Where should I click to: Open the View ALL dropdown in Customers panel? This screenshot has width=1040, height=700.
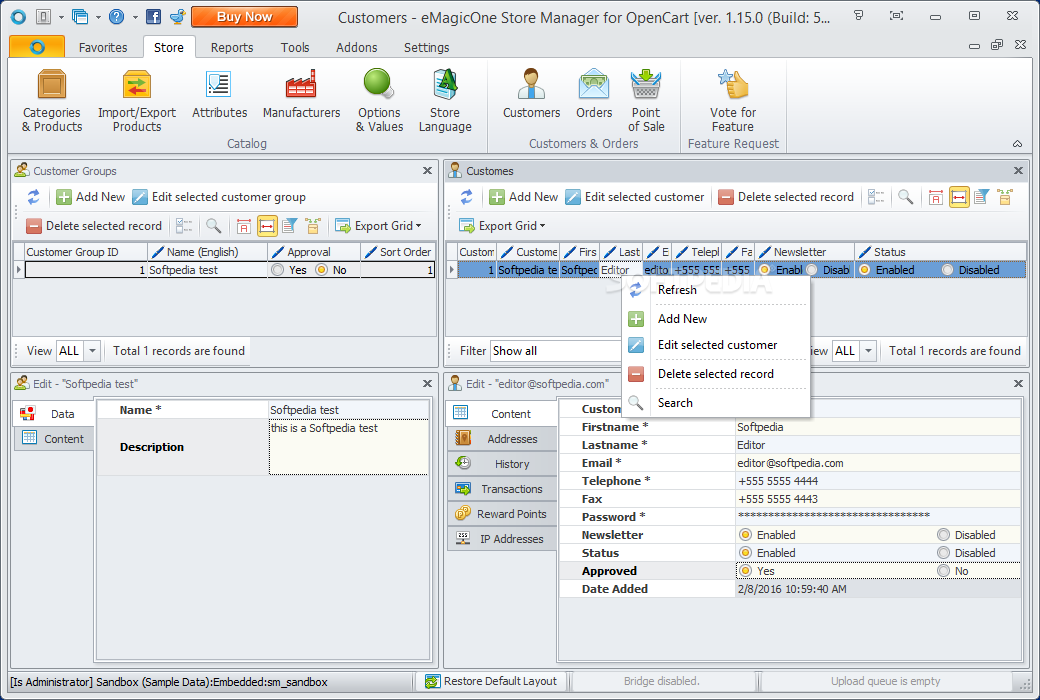pyautogui.click(x=868, y=351)
